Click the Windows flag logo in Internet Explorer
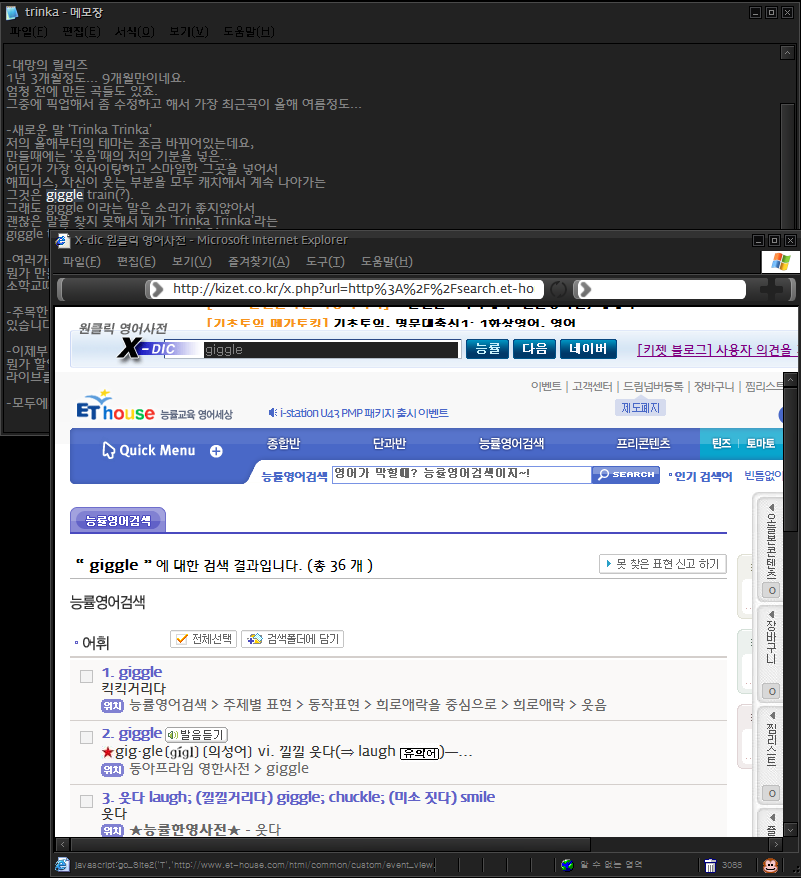 (x=780, y=261)
